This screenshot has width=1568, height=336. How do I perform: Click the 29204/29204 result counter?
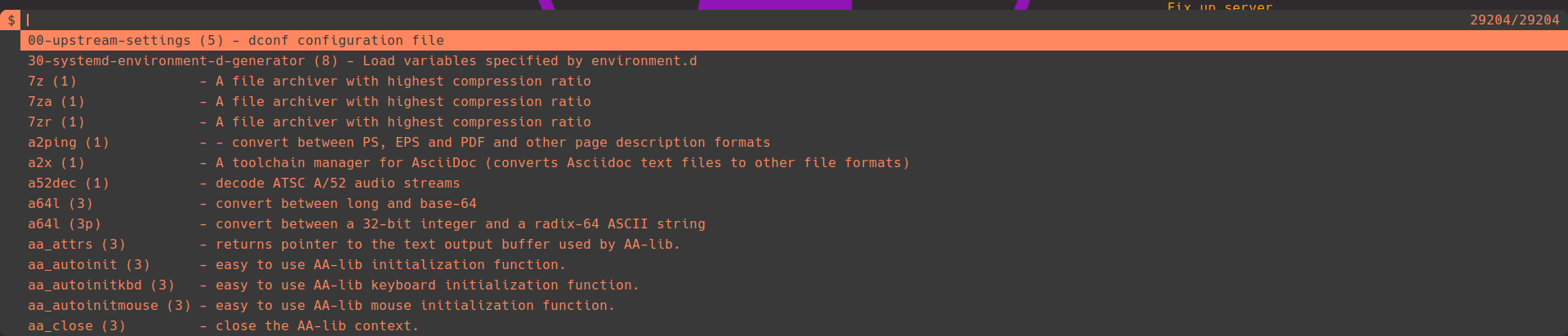tap(1514, 20)
